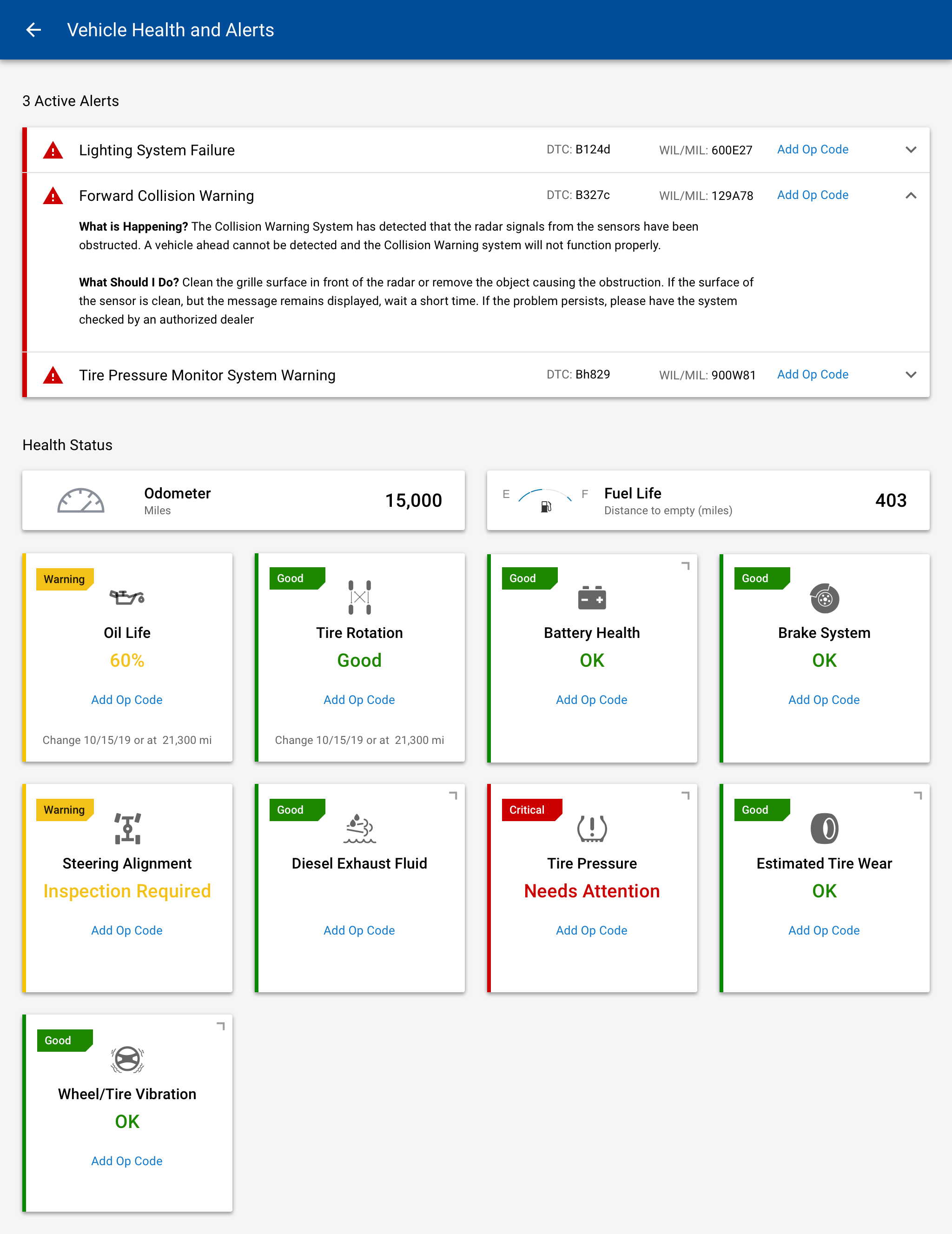Click the Estimated Tire Wear tire icon
This screenshot has width=952, height=1234.
tap(824, 828)
